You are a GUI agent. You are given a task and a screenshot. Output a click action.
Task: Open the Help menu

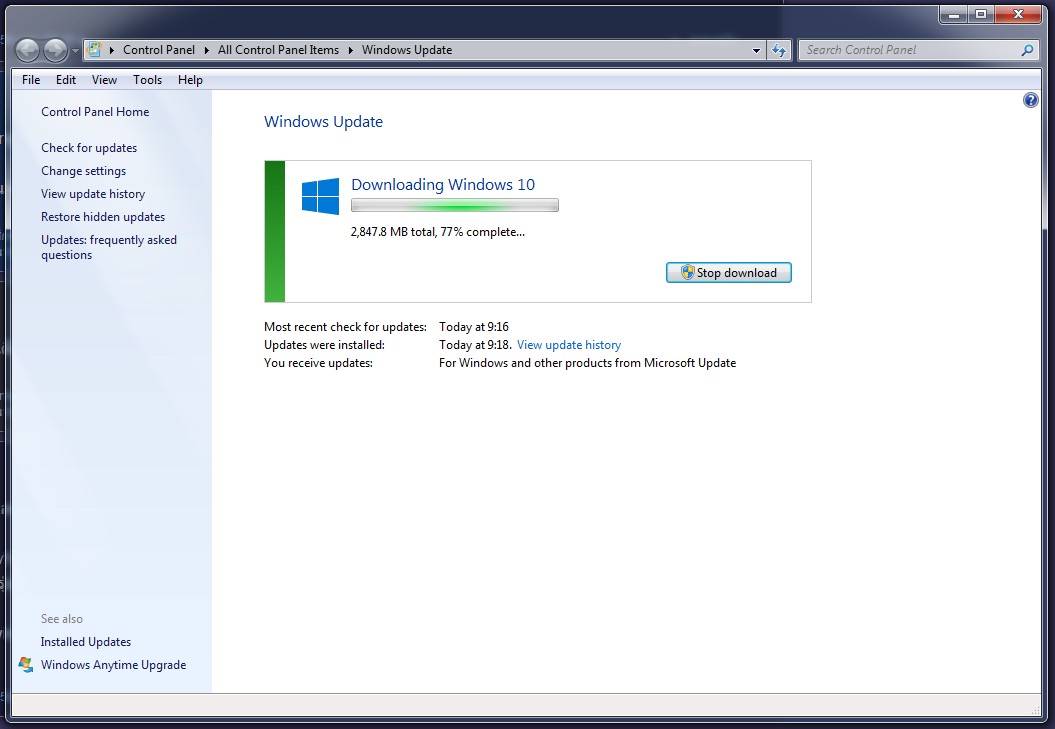[x=190, y=79]
